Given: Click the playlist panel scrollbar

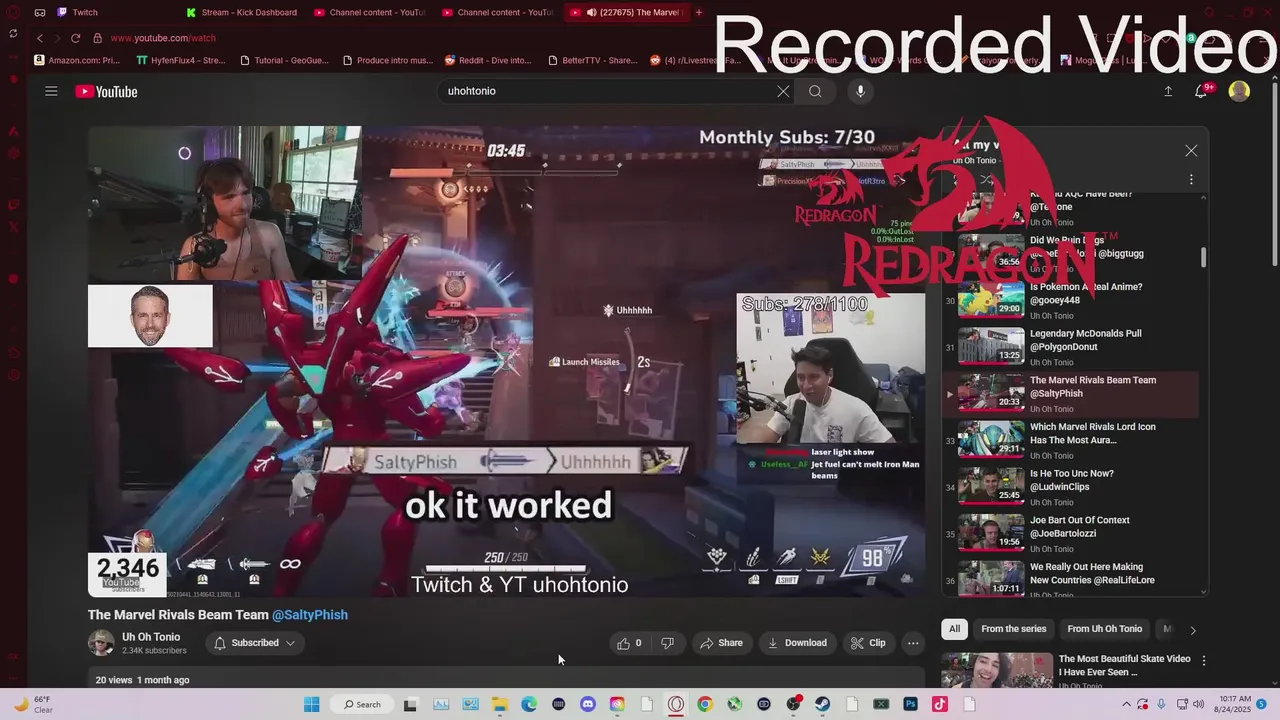Looking at the screenshot, I should click(x=1203, y=257).
